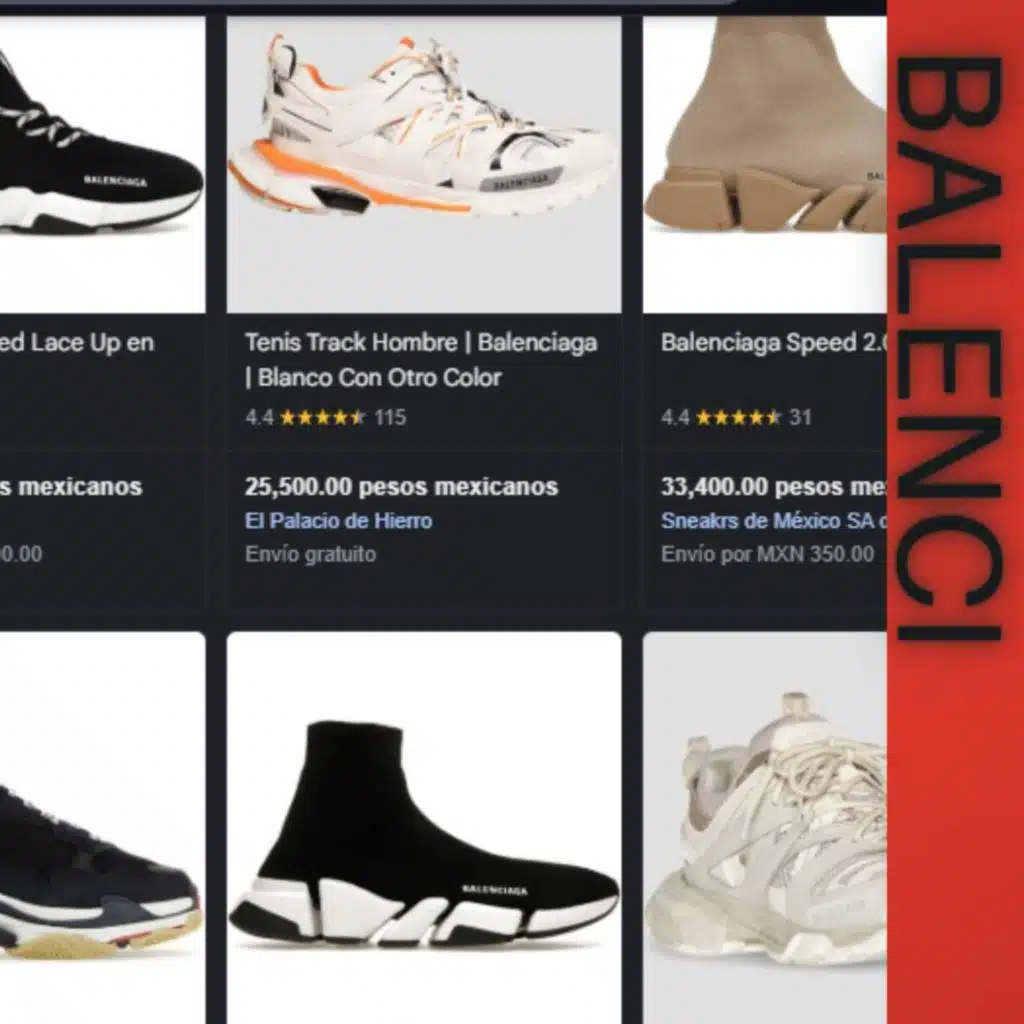This screenshot has height=1024, width=1024.
Task: Click the Blanco Con Otro Color subtitle
Action: [374, 377]
